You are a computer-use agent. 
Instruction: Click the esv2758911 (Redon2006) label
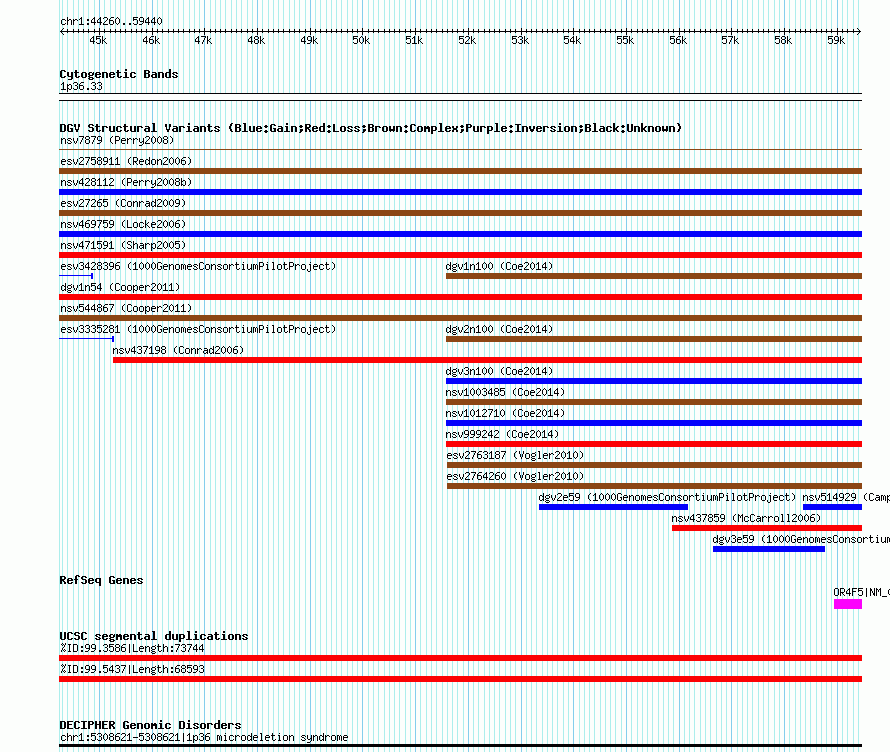tap(126, 161)
